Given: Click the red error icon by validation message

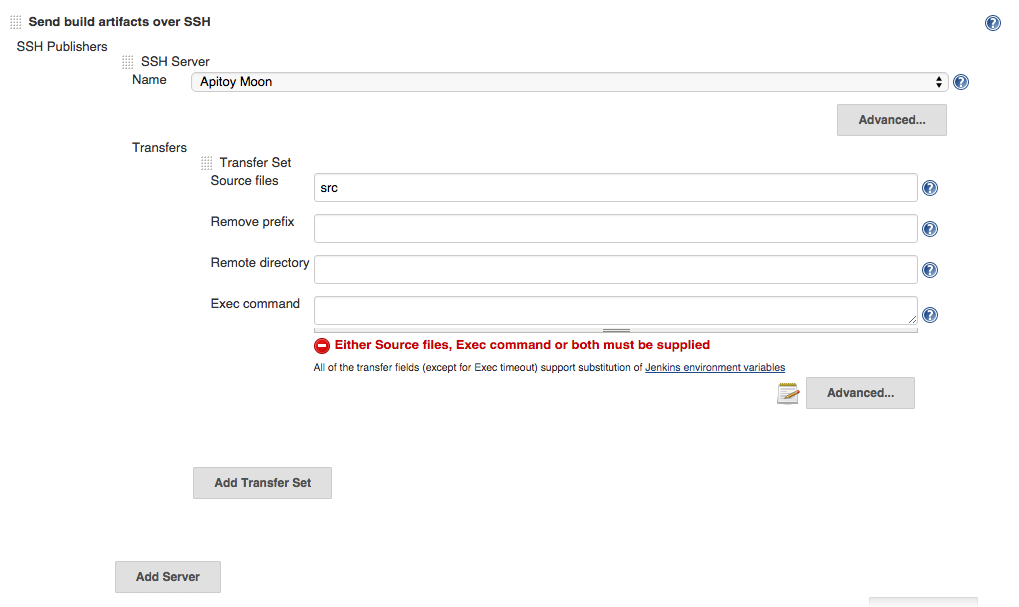Looking at the screenshot, I should (322, 346).
